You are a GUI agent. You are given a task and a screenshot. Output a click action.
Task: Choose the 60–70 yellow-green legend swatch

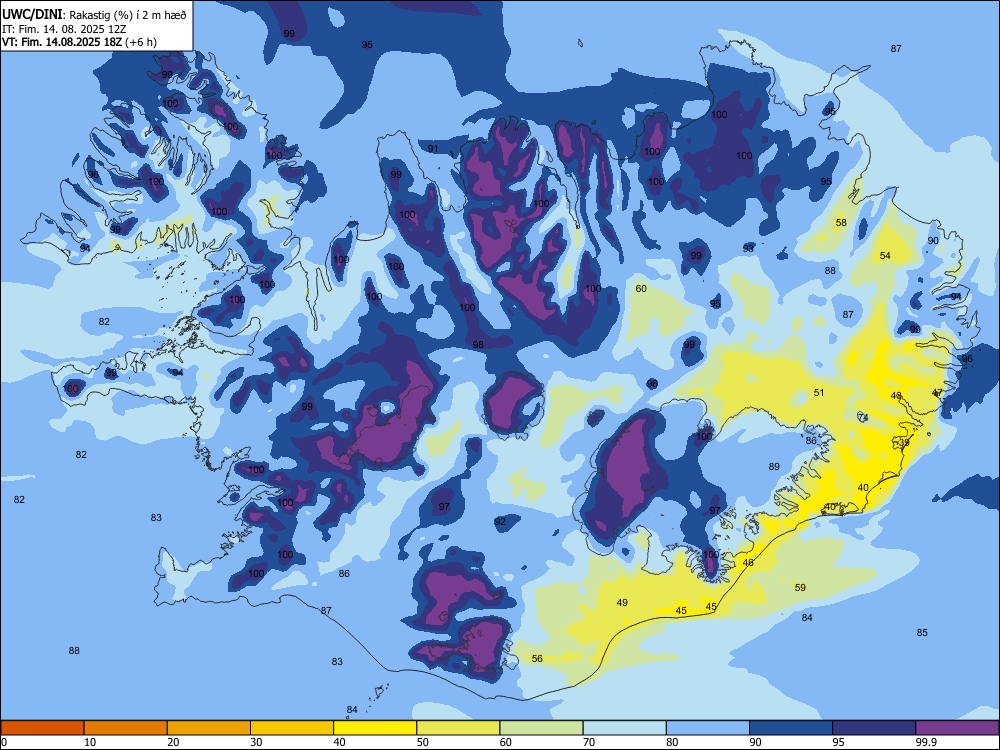(541, 728)
